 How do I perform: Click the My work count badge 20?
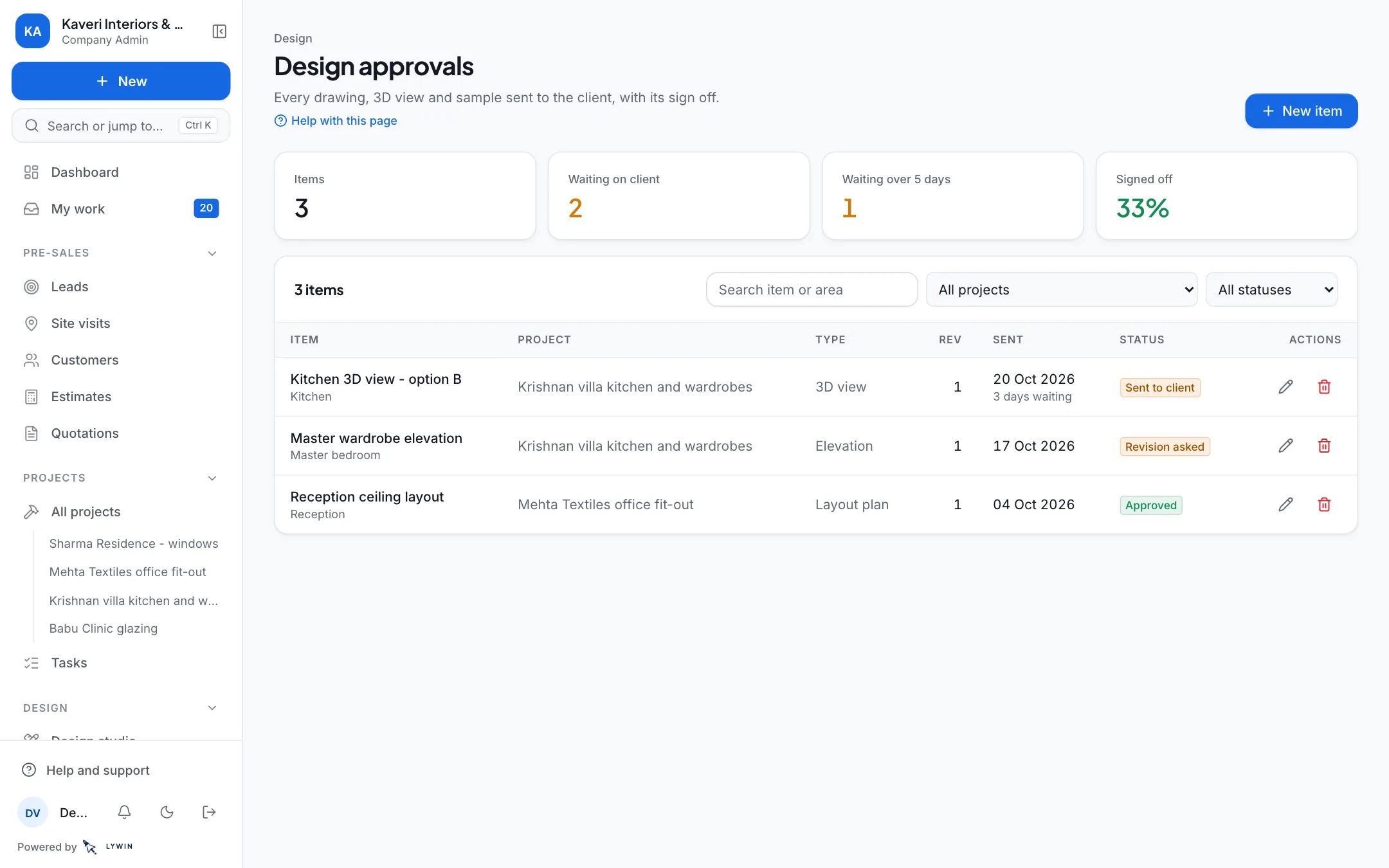click(206, 208)
